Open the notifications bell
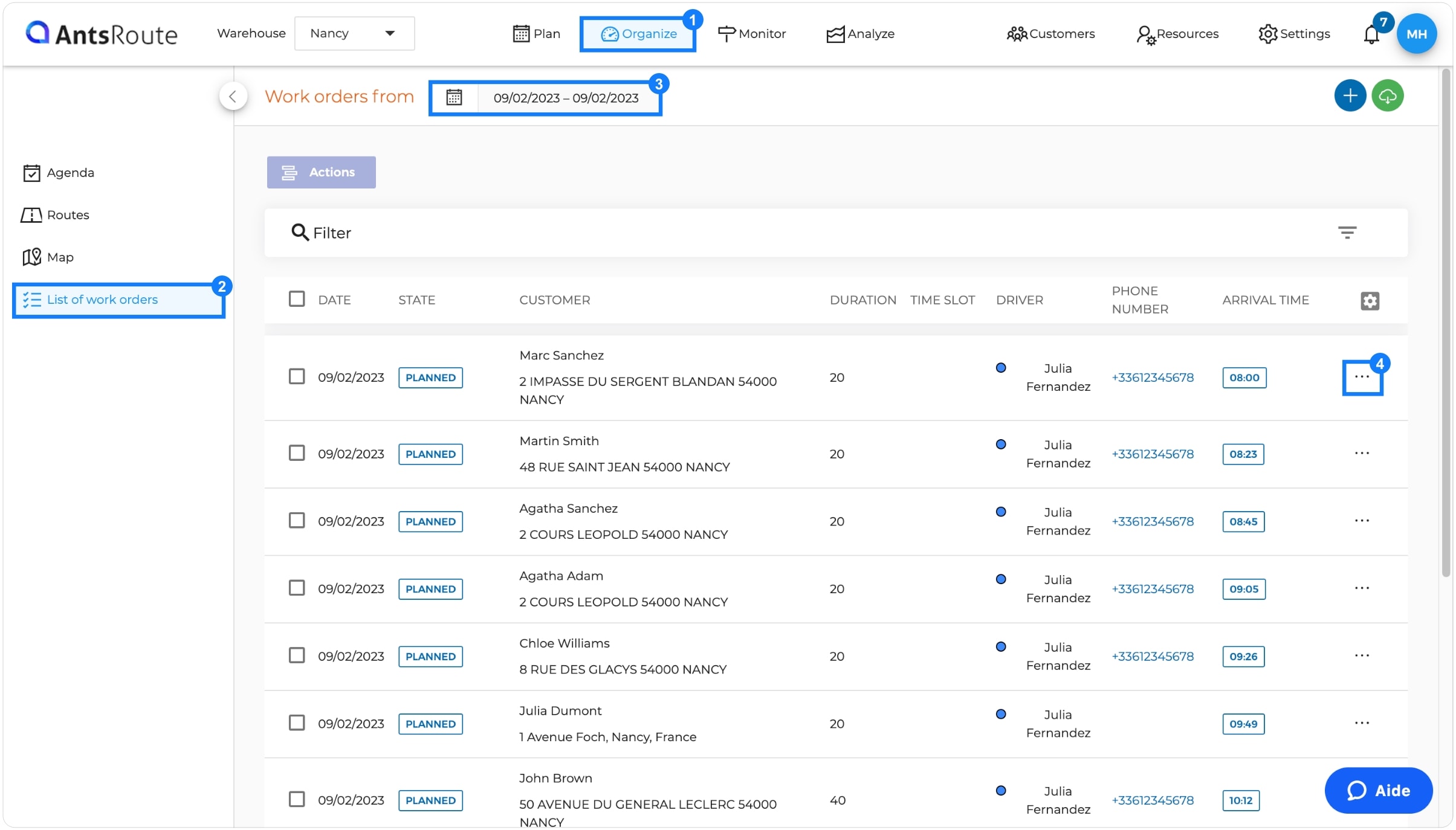 click(x=1371, y=34)
